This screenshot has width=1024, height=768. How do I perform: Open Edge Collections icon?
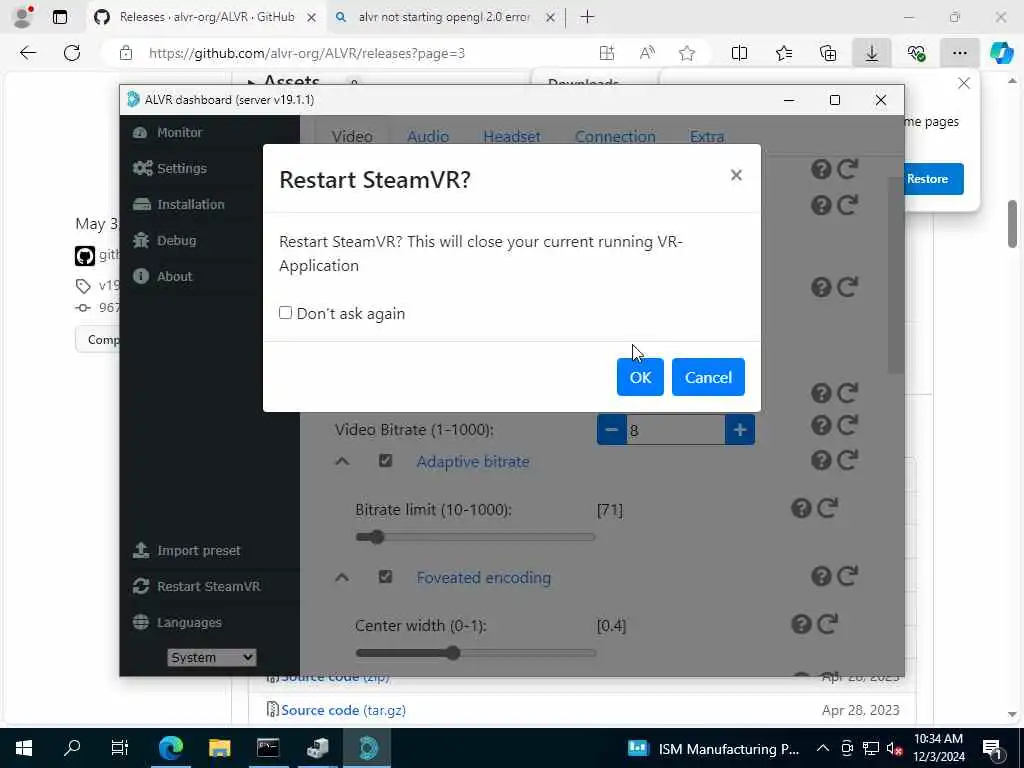pos(828,54)
